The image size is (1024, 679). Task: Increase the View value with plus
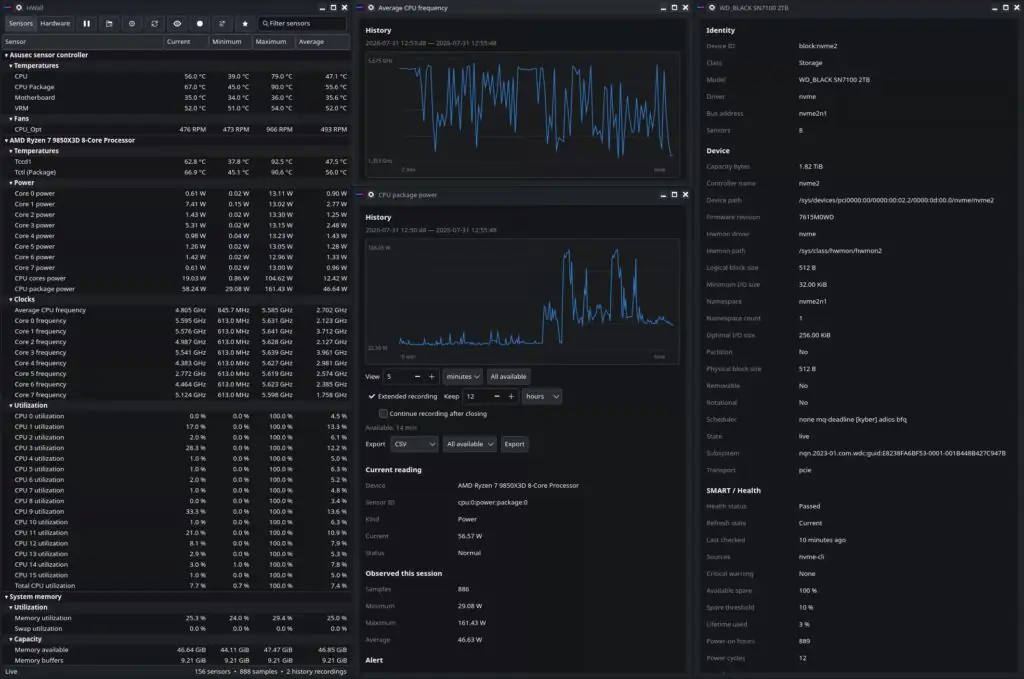tap(432, 377)
